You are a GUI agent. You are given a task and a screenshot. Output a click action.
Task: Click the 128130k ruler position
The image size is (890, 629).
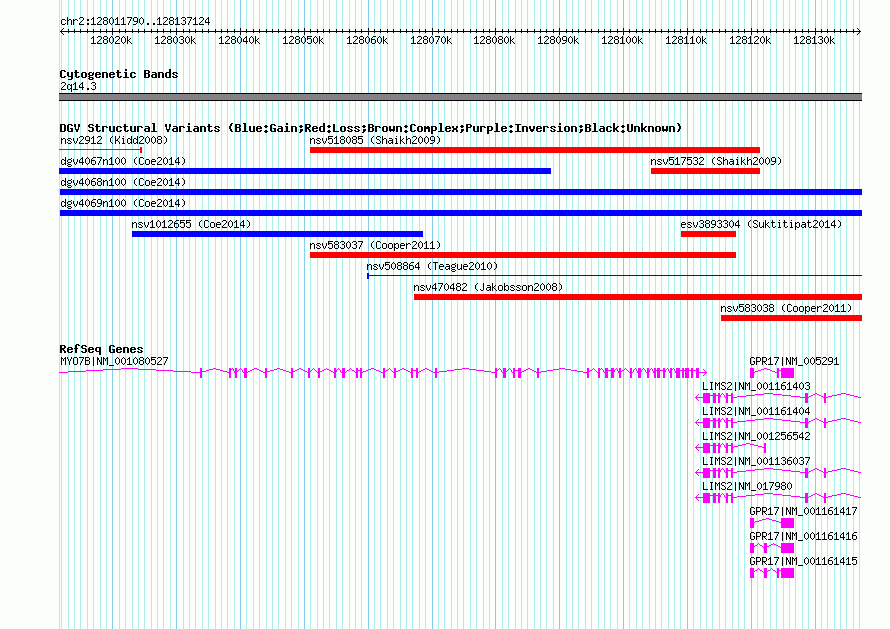815,40
